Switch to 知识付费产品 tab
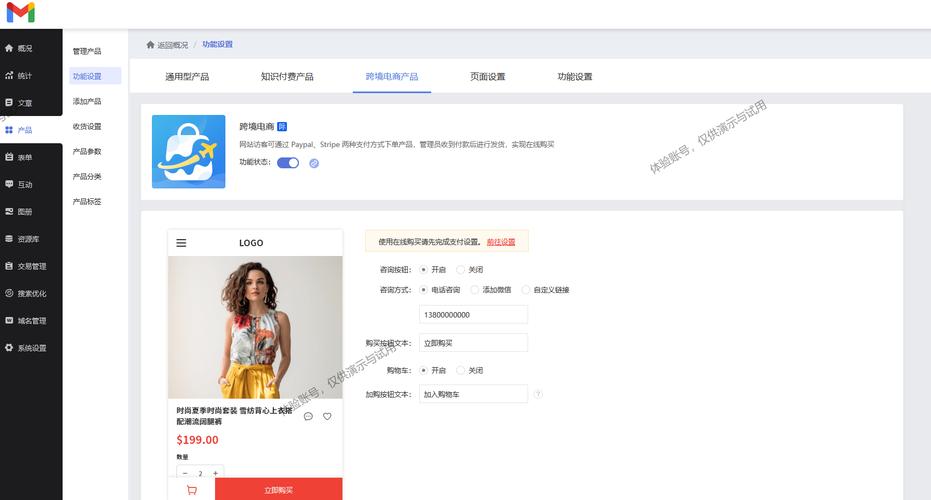 (287, 77)
